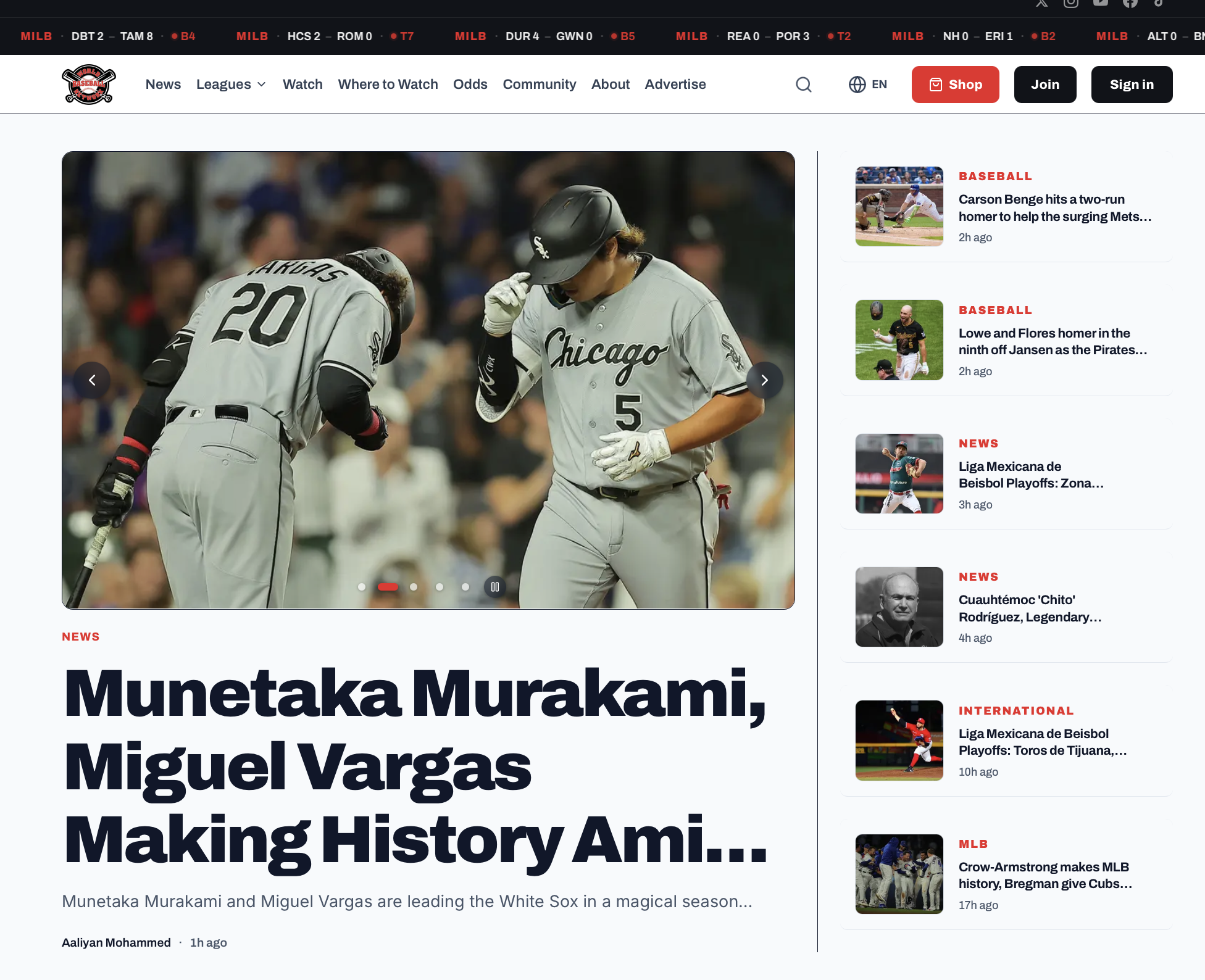This screenshot has width=1205, height=980.
Task: Click the article summary about White Sox
Action: [x=407, y=902]
